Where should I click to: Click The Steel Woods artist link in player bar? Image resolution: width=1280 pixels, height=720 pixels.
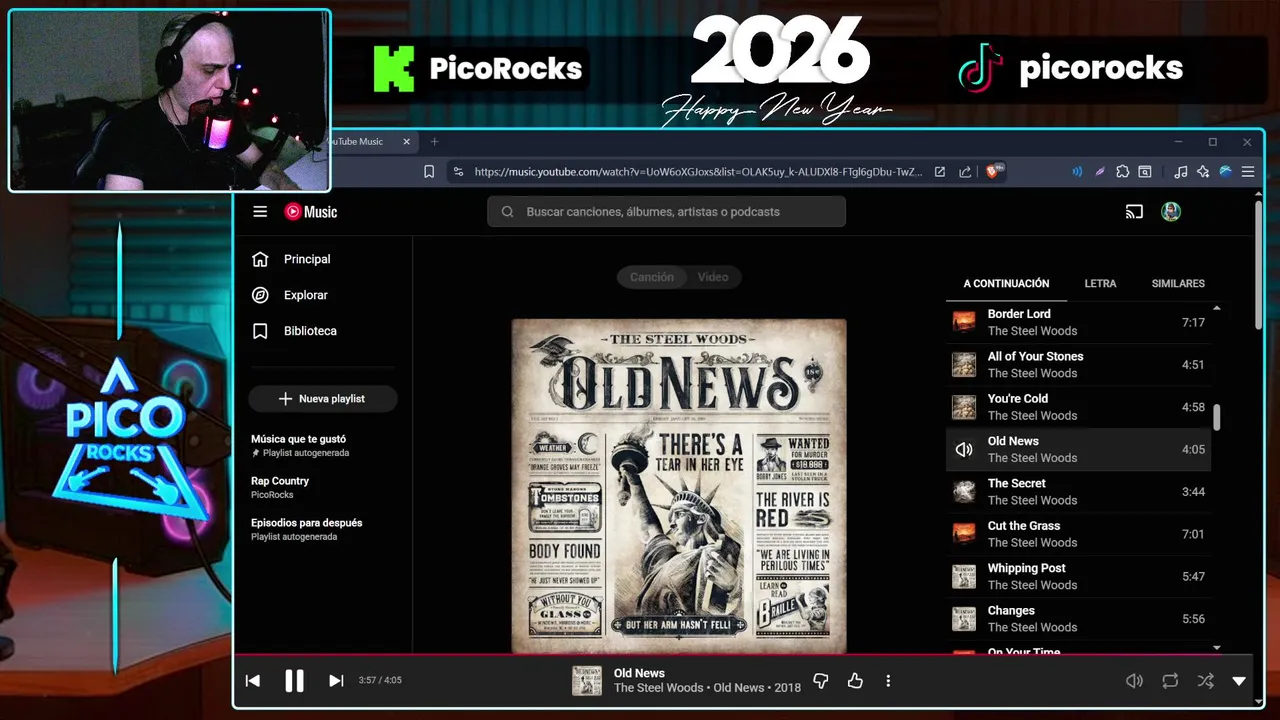click(x=658, y=688)
